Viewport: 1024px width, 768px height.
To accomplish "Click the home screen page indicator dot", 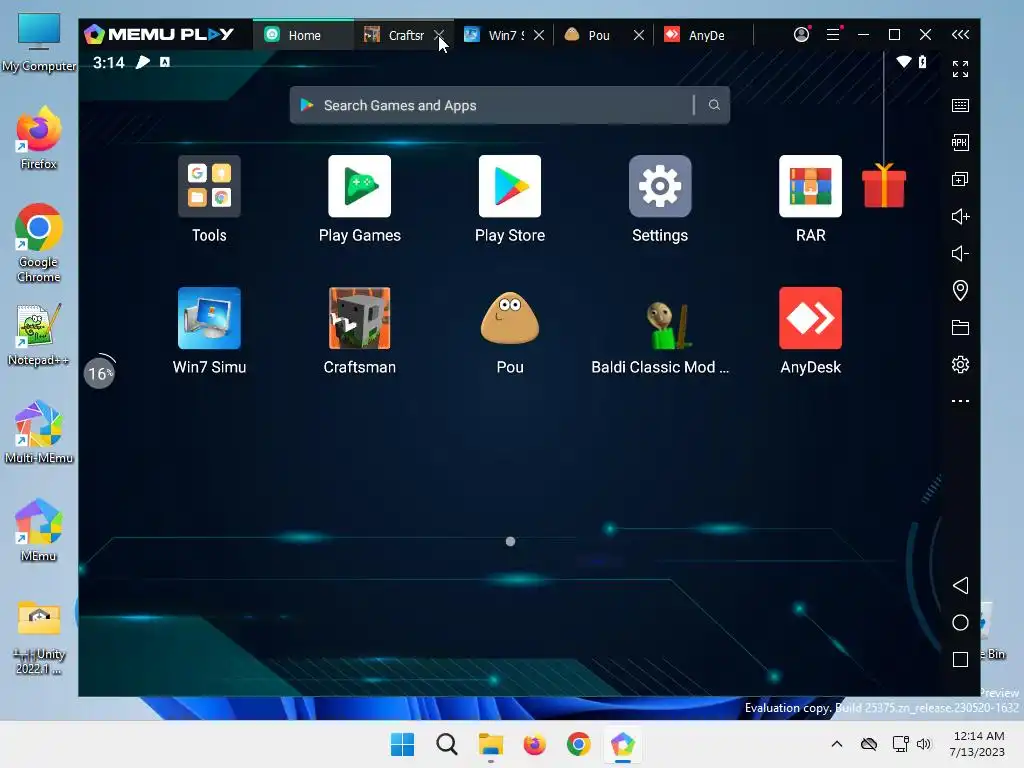I will coord(511,541).
